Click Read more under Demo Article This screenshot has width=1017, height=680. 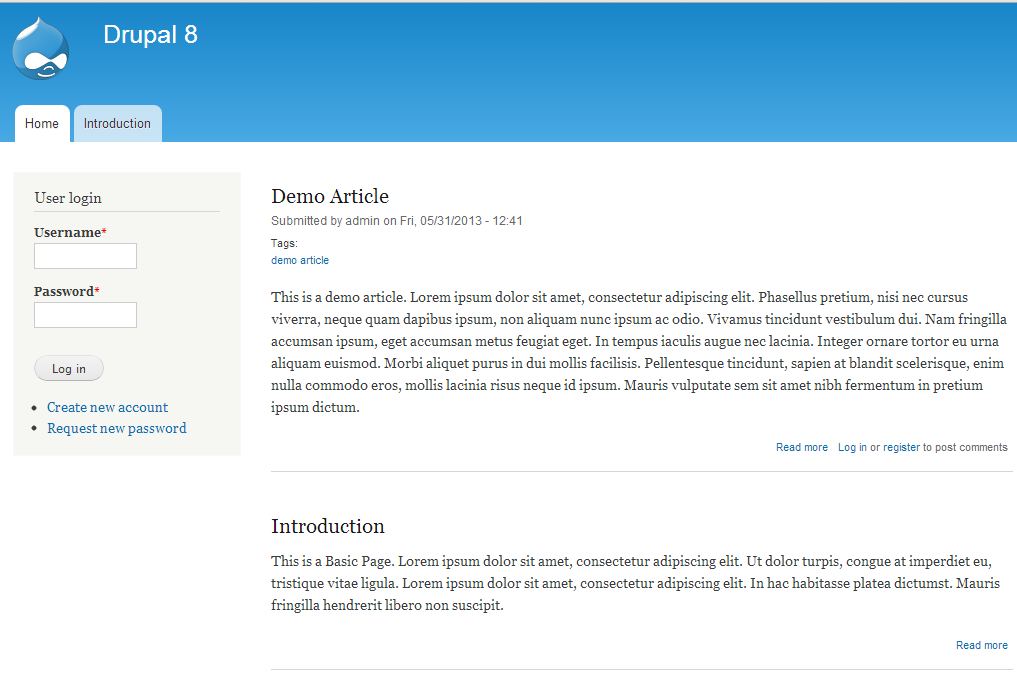802,447
